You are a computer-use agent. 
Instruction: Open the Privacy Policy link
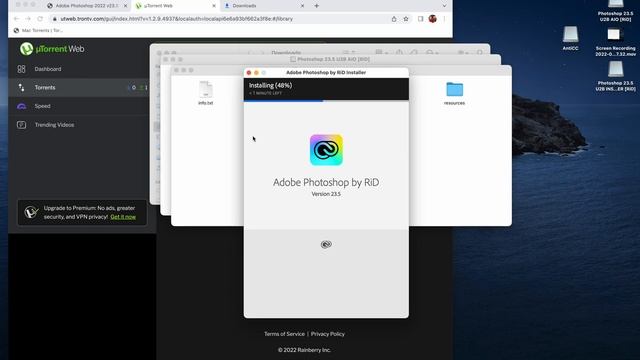click(x=328, y=334)
